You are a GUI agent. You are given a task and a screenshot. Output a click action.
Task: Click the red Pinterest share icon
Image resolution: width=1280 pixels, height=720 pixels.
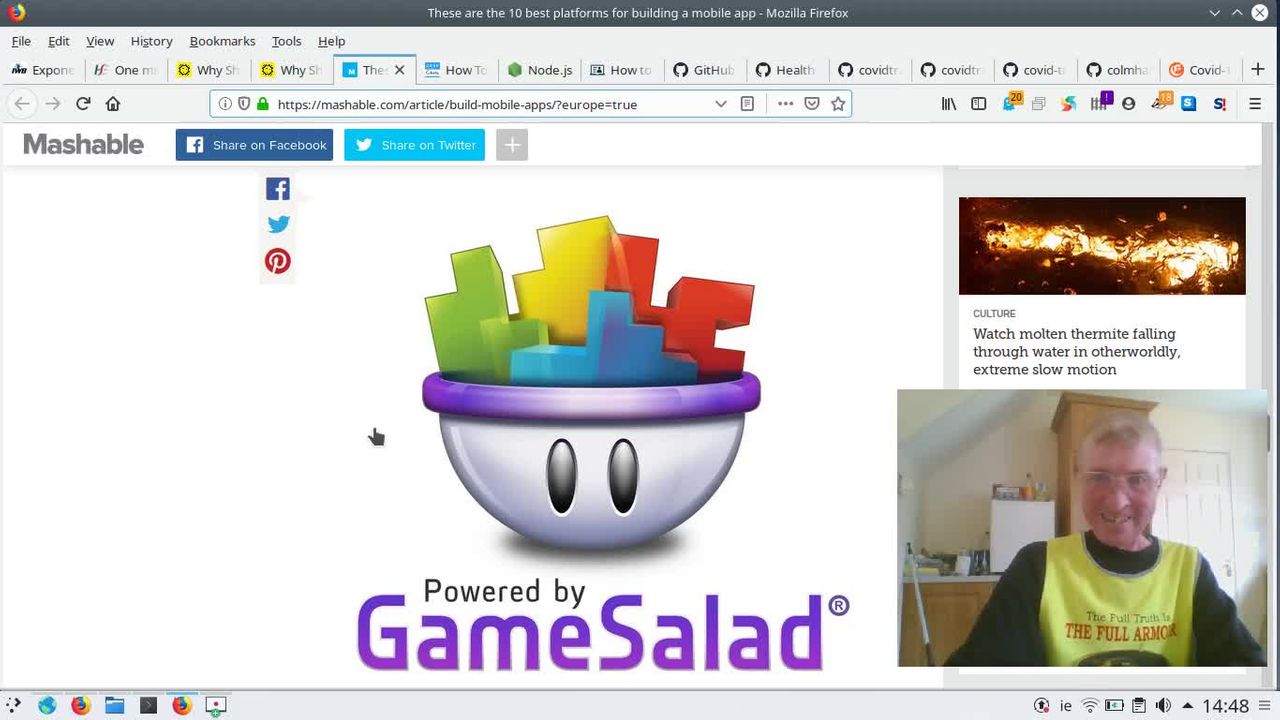(278, 261)
